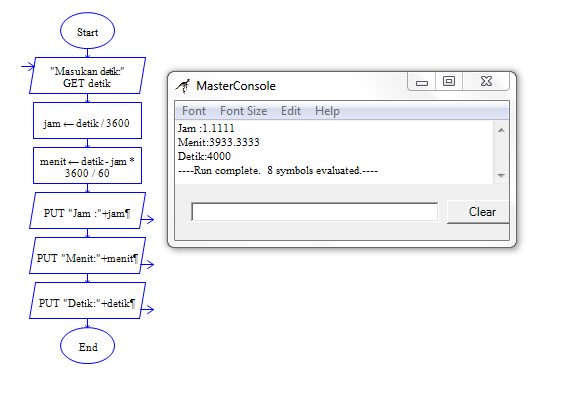Open the Font Size menu
The height and width of the screenshot is (404, 583).
[244, 111]
